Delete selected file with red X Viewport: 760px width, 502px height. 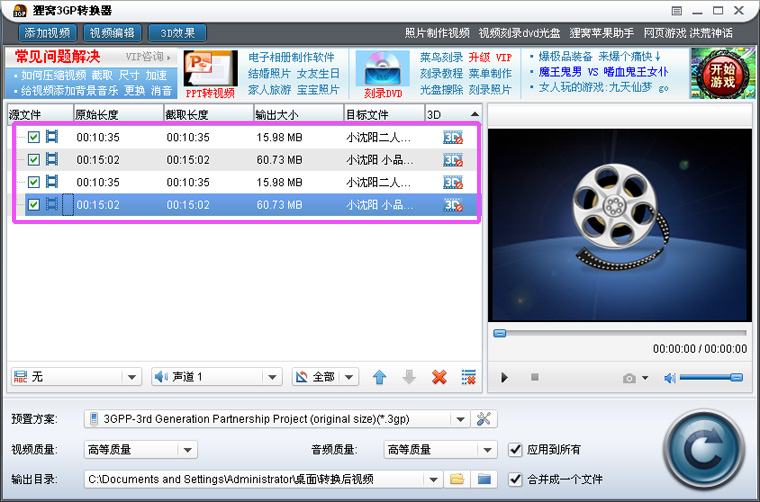(439, 377)
